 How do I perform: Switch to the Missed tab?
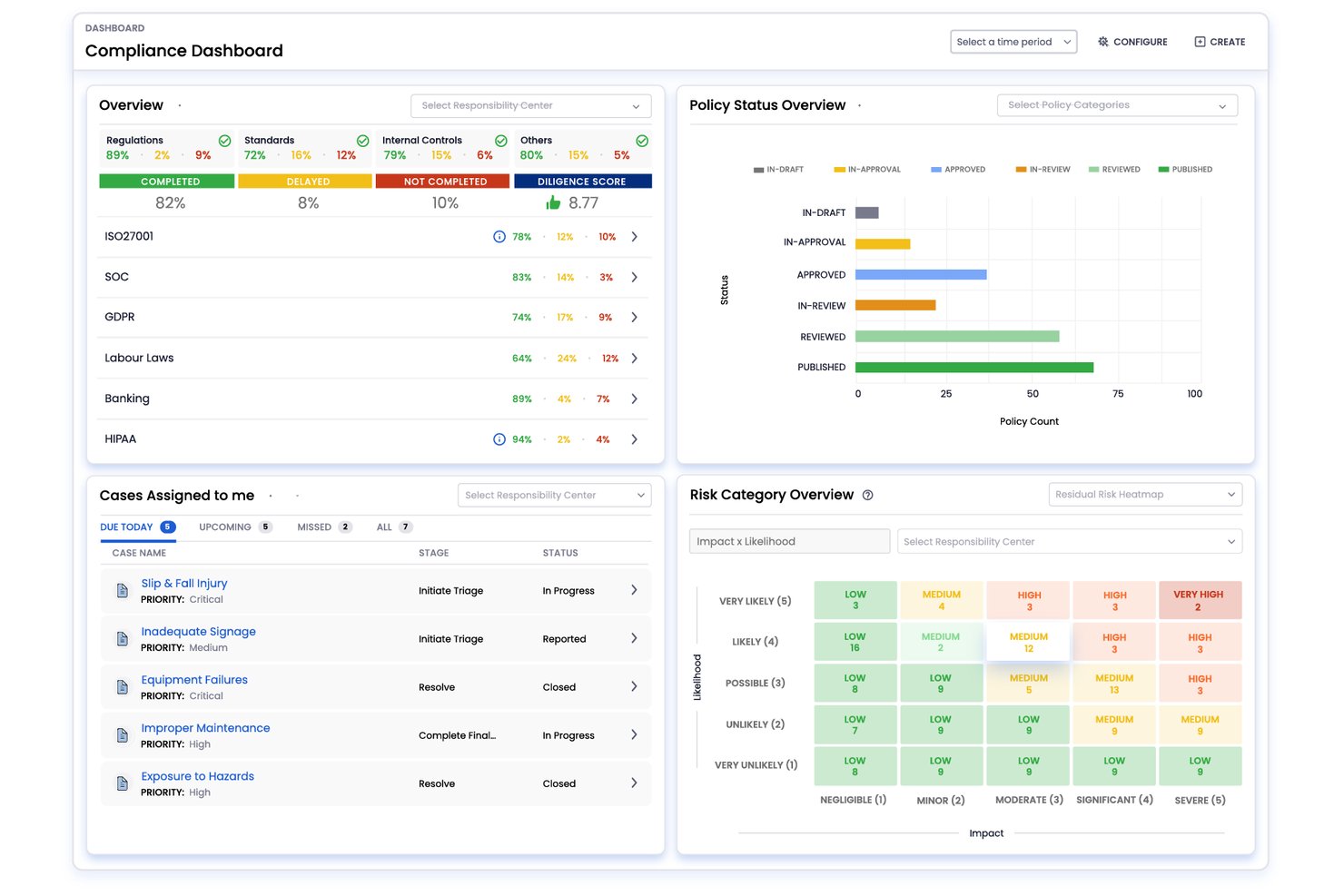[324, 527]
